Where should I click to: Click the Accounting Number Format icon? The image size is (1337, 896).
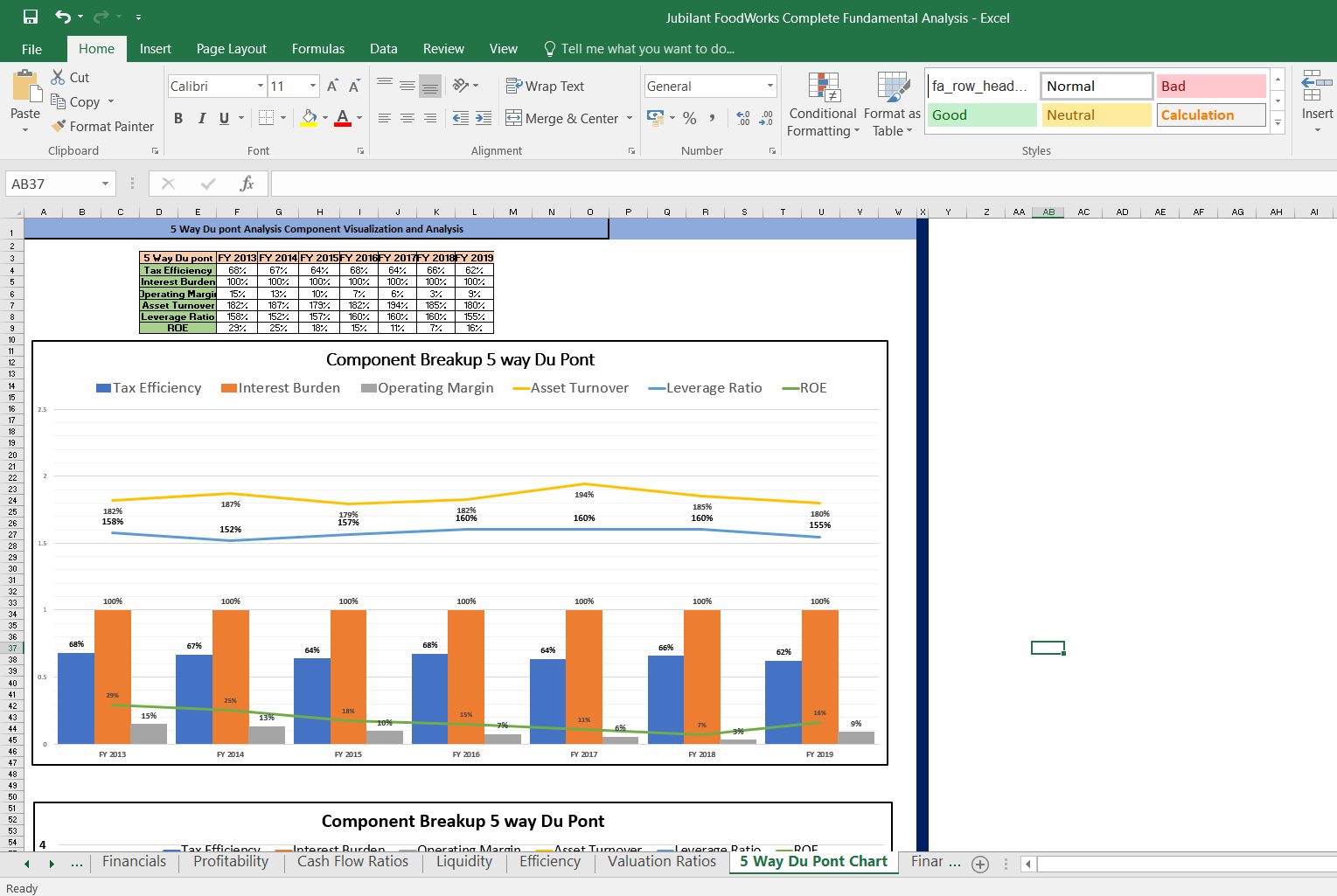(654, 118)
